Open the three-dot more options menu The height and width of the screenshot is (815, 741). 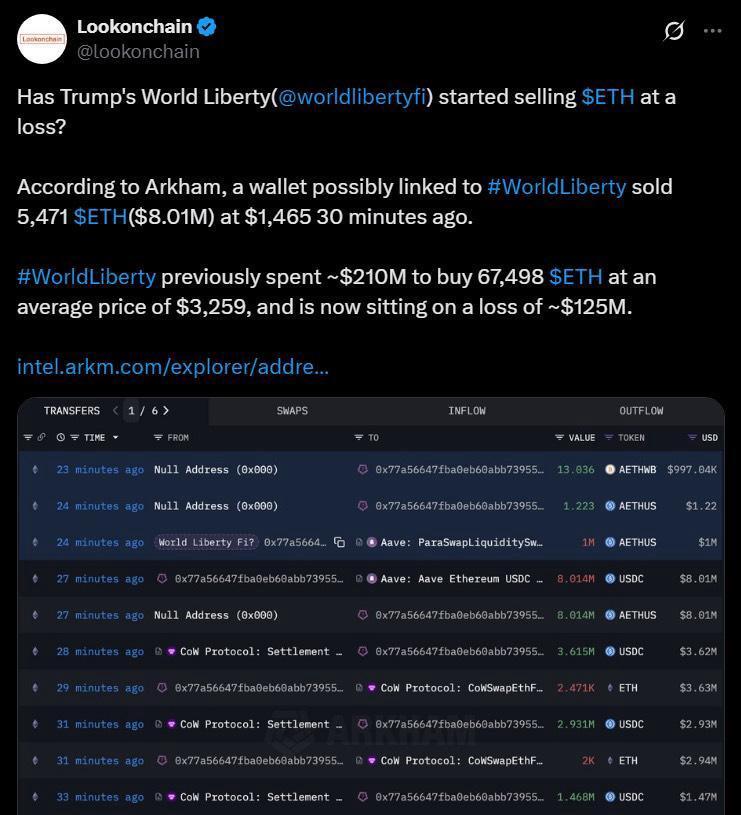click(712, 31)
